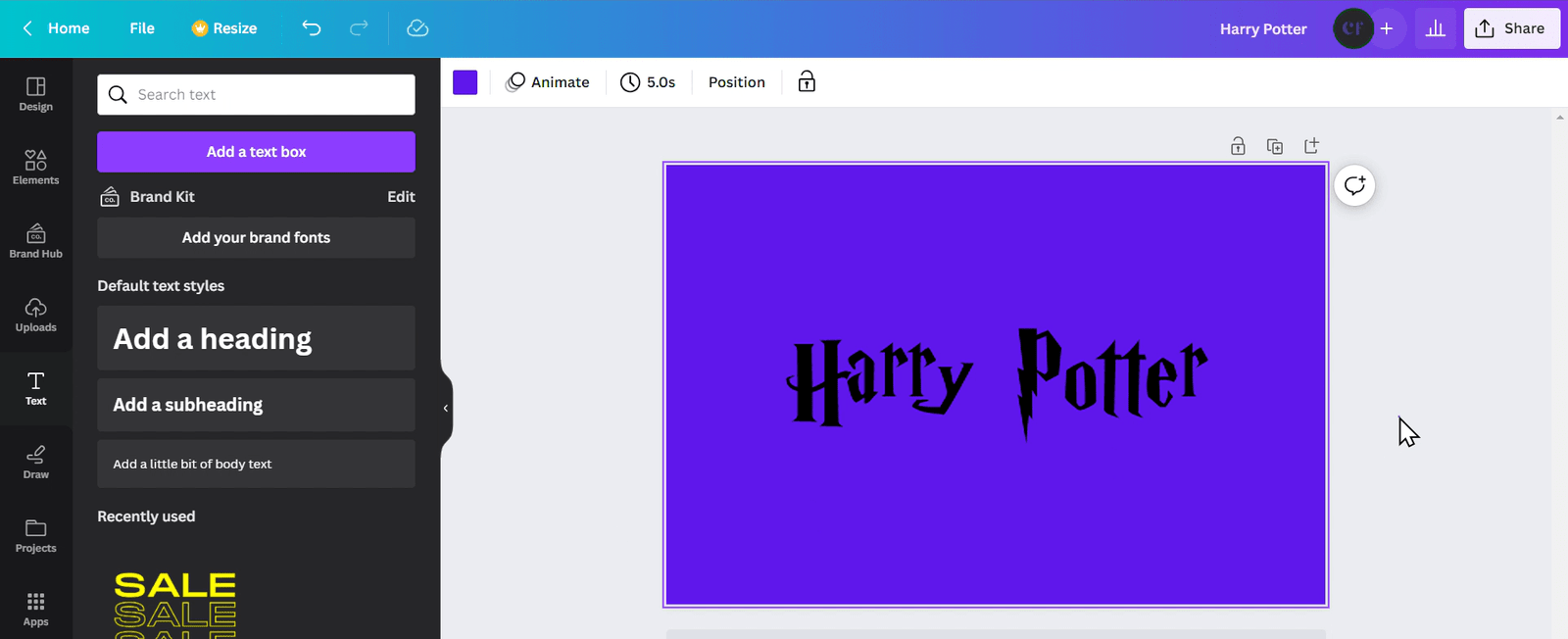
Task: Click the undo arrow
Action: pyautogui.click(x=312, y=28)
